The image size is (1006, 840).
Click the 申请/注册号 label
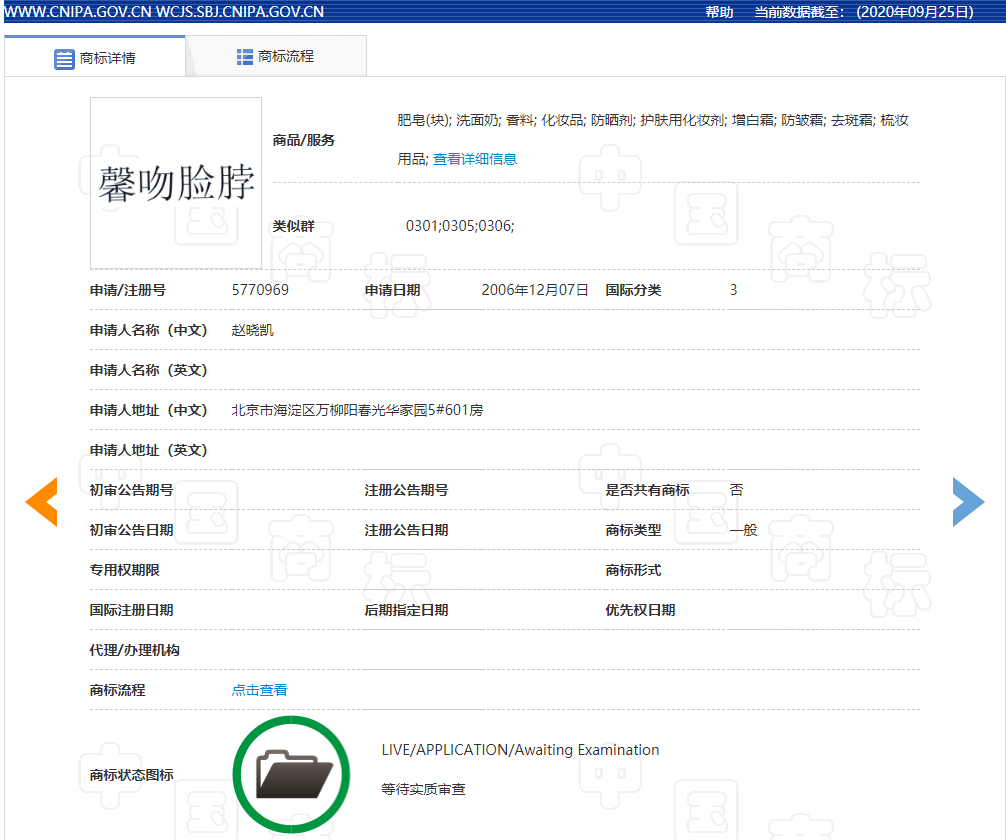[x=128, y=290]
